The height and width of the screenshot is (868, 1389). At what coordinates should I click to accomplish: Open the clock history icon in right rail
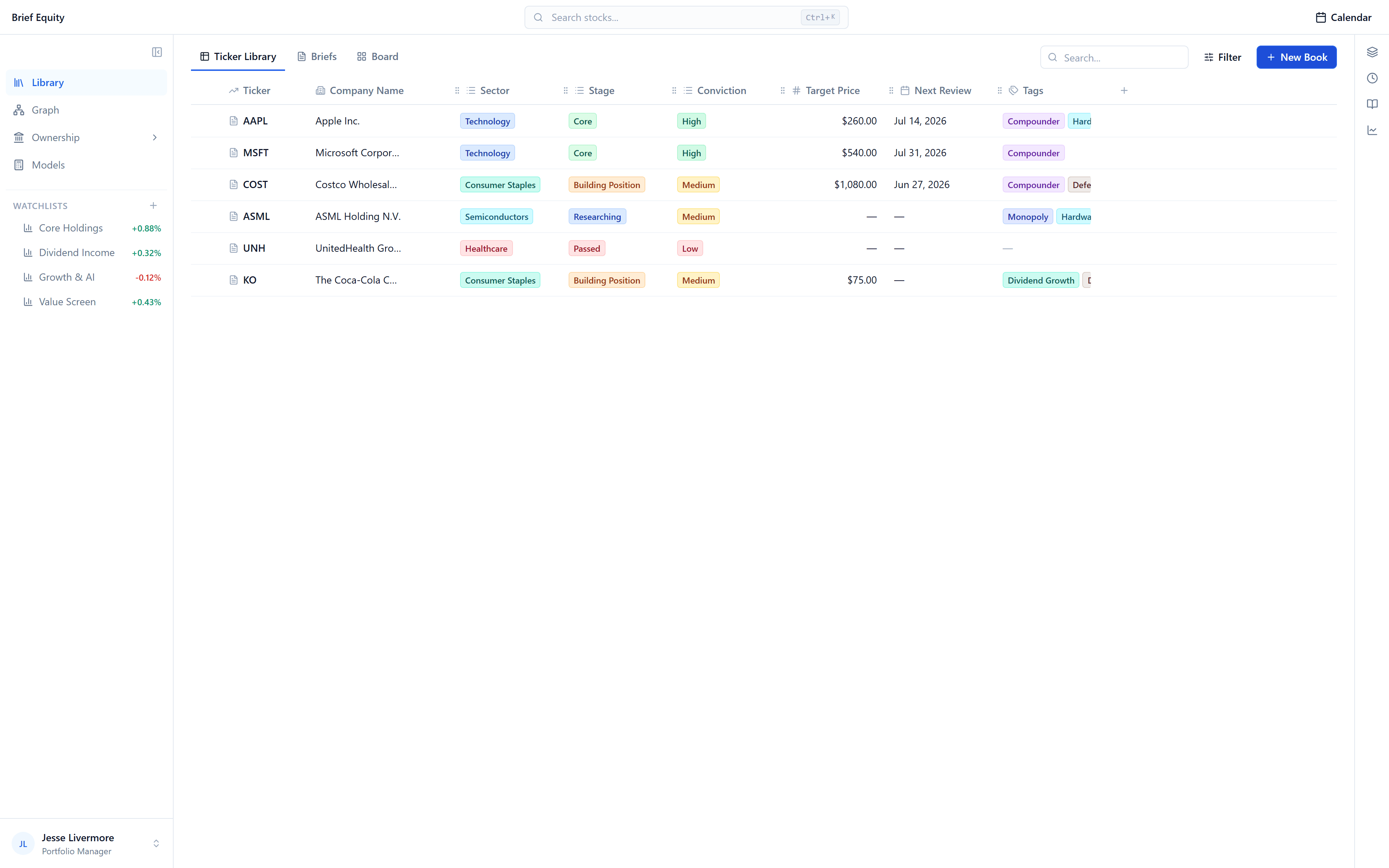point(1372,78)
